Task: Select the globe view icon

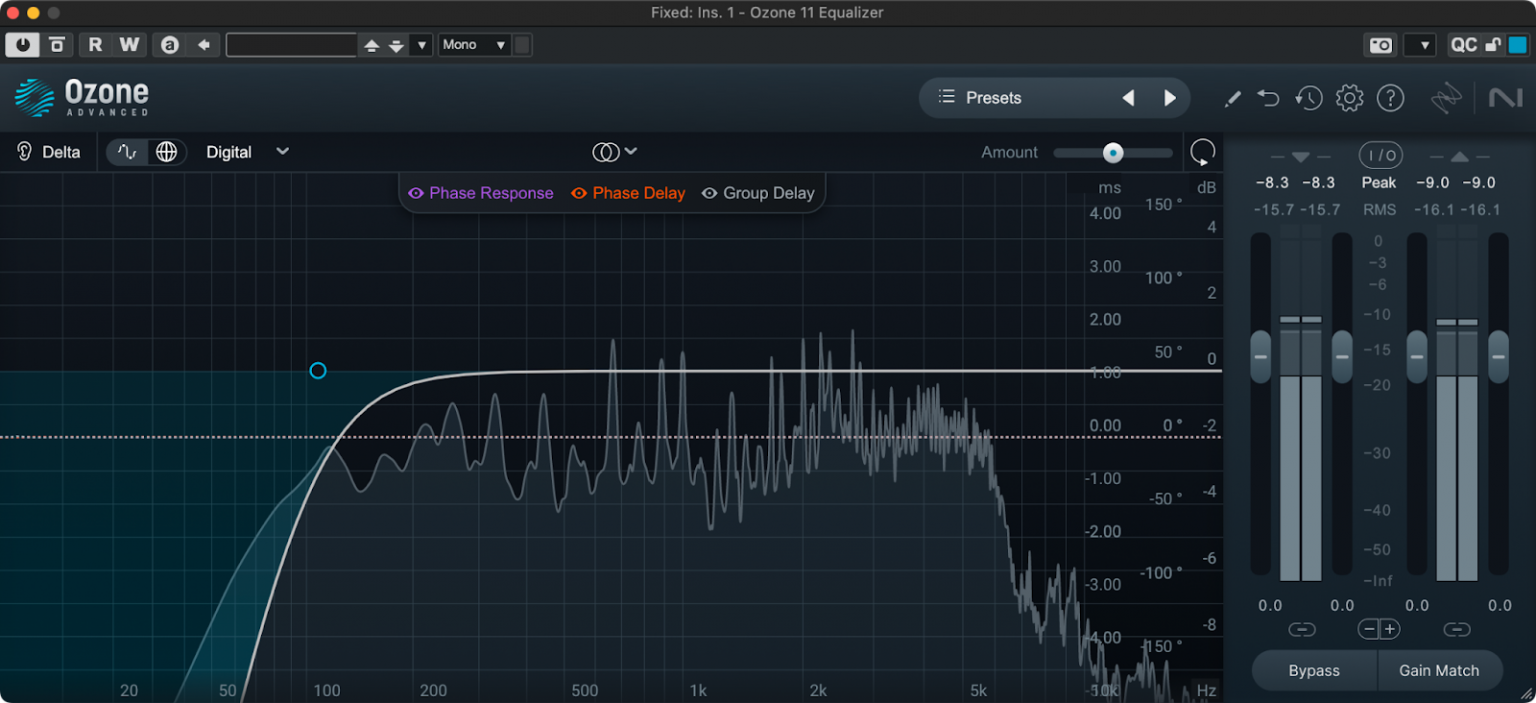Action: point(166,152)
